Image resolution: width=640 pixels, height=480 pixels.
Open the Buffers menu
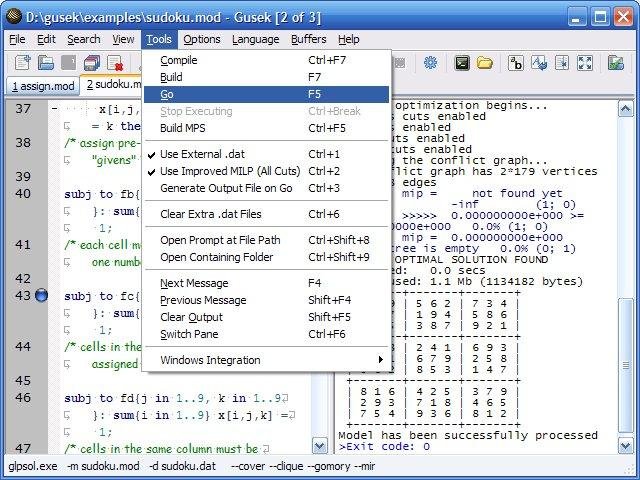pyautogui.click(x=309, y=39)
